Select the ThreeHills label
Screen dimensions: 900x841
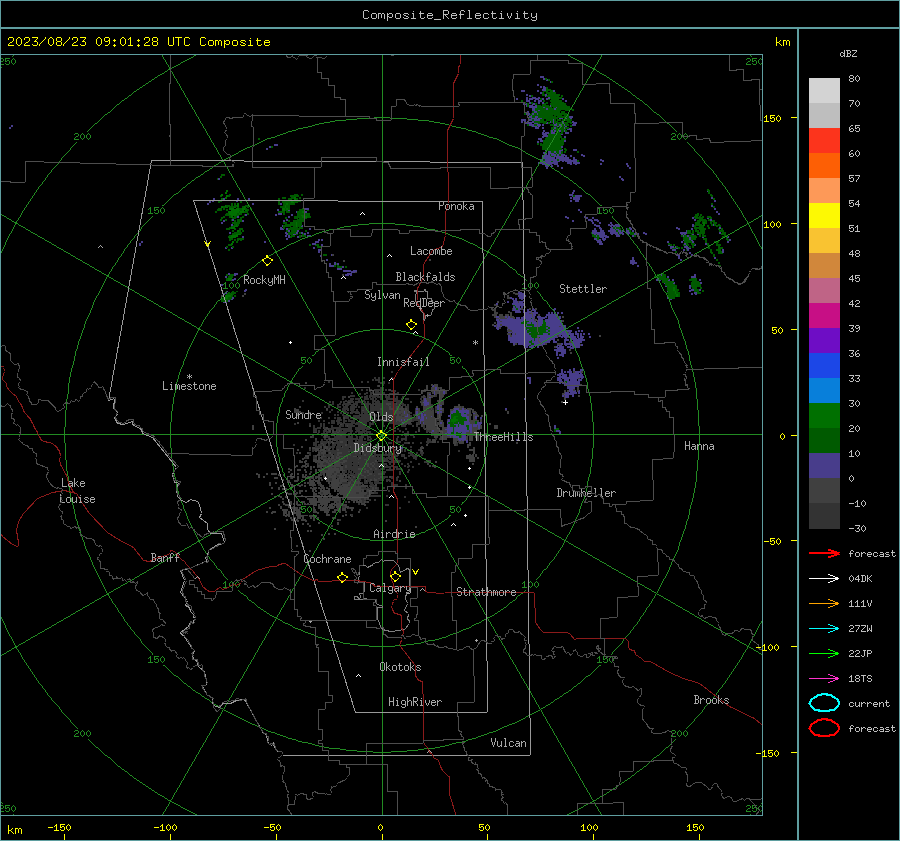click(x=503, y=437)
